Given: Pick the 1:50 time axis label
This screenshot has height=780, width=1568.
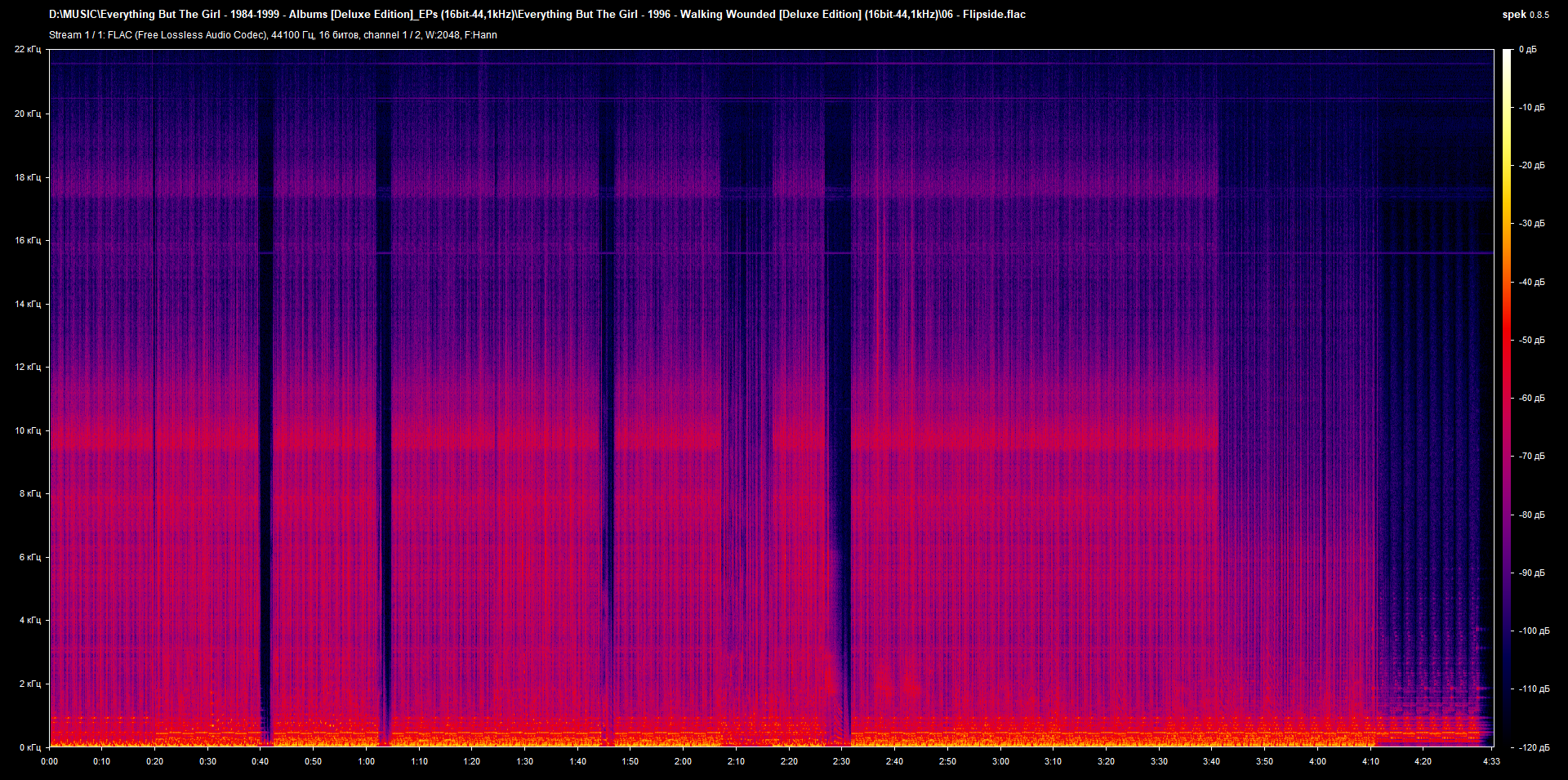Looking at the screenshot, I should tap(630, 761).
